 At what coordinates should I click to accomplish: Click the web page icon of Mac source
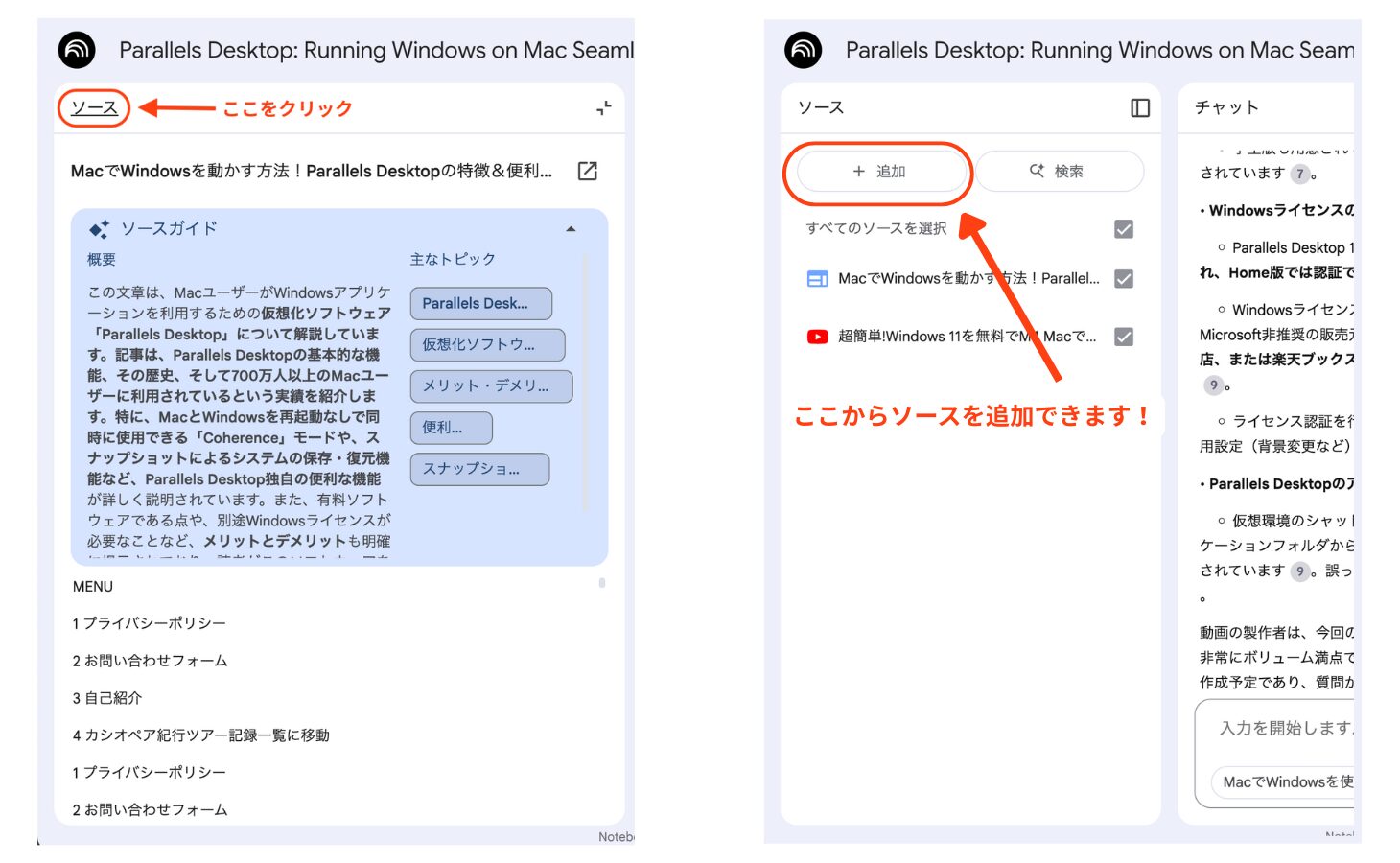point(817,279)
